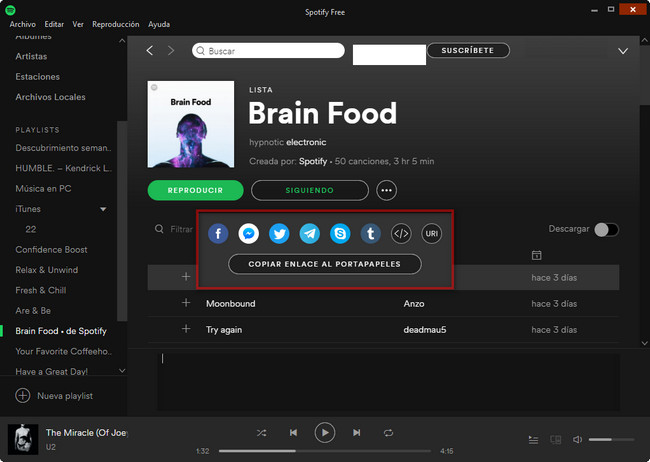Image resolution: width=650 pixels, height=462 pixels.
Task: Open Estaciones in the sidebar
Action: (x=37, y=77)
